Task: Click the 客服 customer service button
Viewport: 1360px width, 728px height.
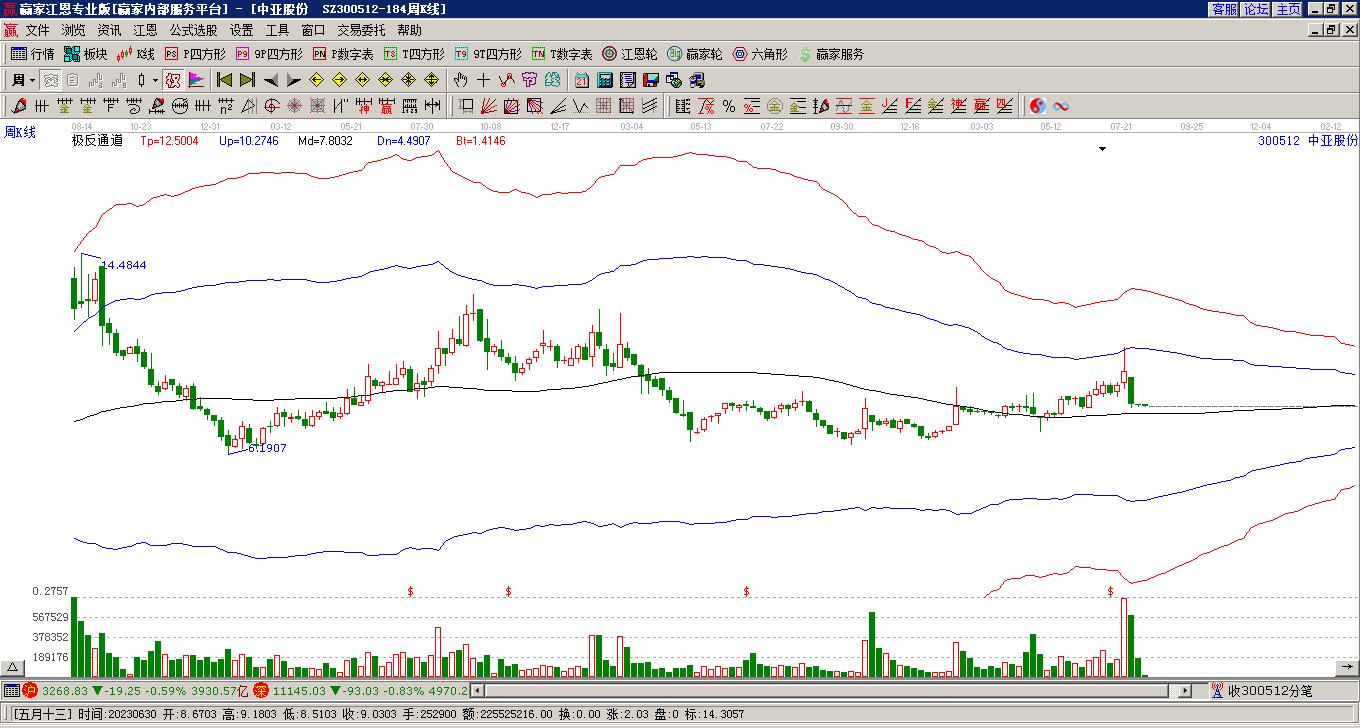Action: 1224,9
